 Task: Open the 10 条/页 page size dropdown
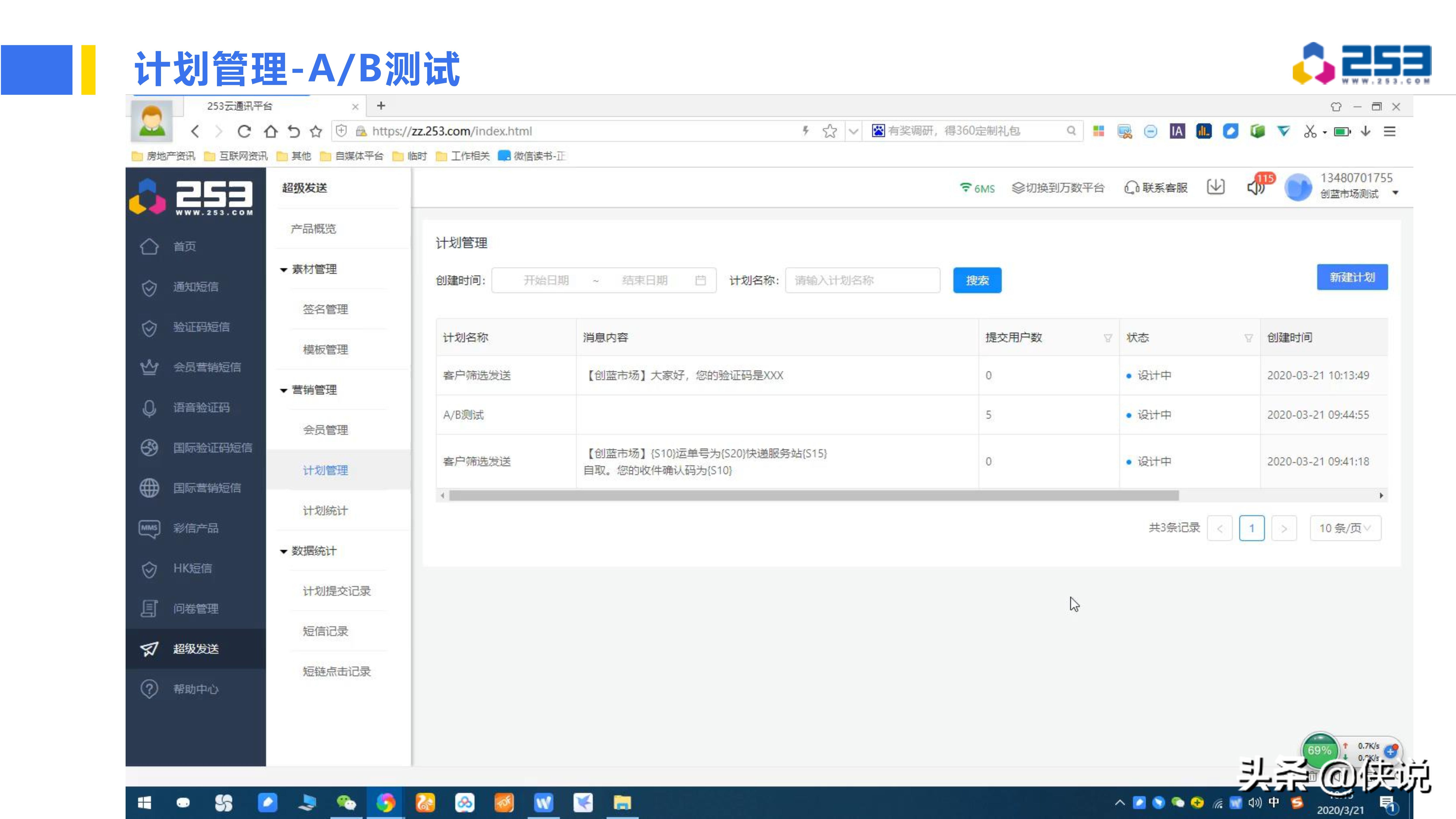point(1345,528)
